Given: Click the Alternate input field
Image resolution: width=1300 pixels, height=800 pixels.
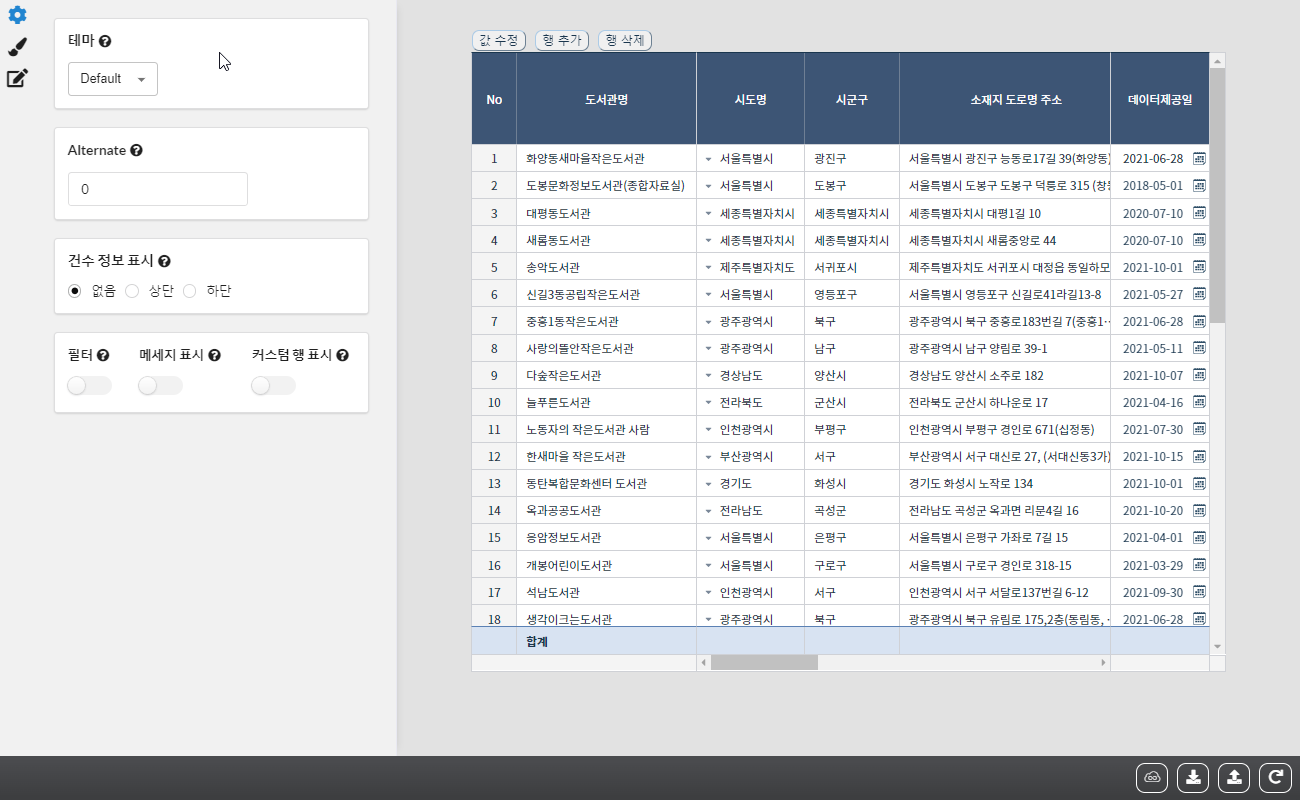Looking at the screenshot, I should 158,189.
